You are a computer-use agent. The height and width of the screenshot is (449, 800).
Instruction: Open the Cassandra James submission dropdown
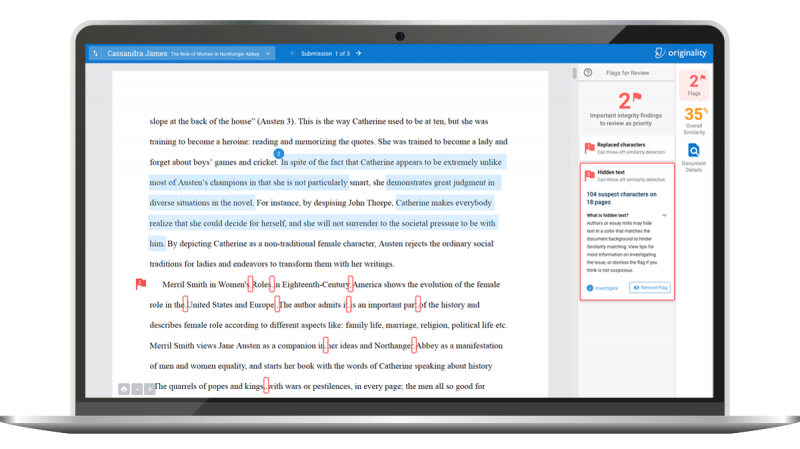click(x=268, y=53)
